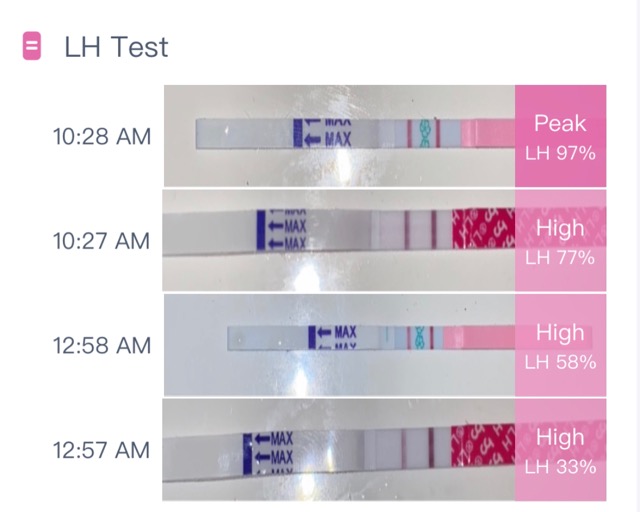The image size is (640, 512).
Task: Select the High LH 33% result badge
Action: [x=560, y=450]
